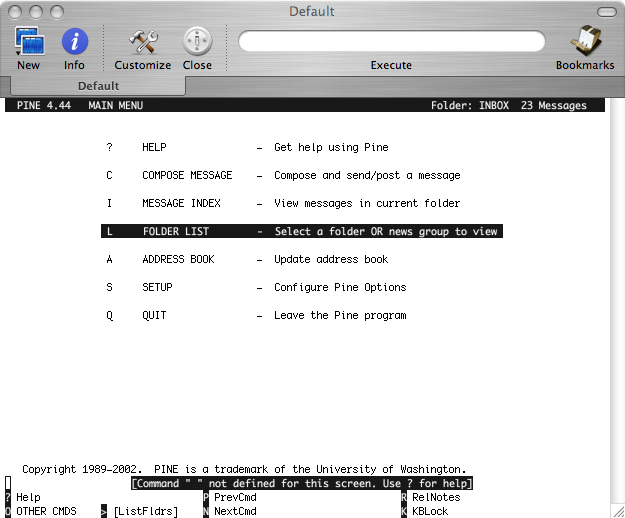The width and height of the screenshot is (625, 518).
Task: Click 'View messages in current folder' text
Action: coord(367,203)
